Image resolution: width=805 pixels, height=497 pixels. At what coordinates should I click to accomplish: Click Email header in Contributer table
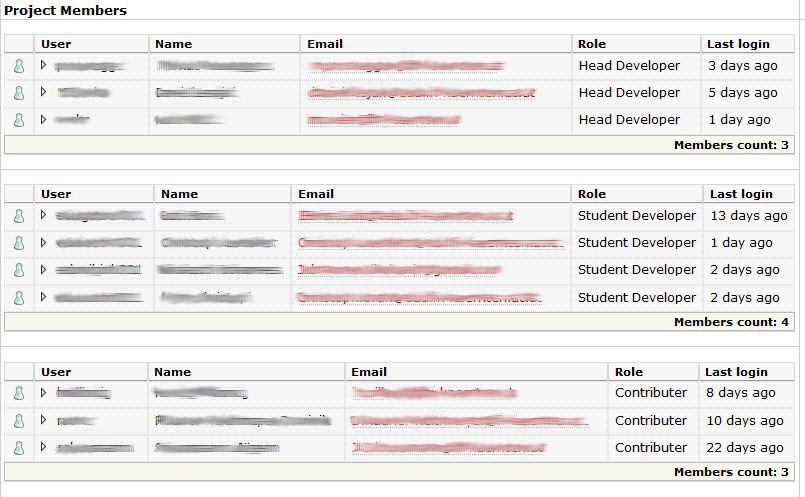pos(369,372)
